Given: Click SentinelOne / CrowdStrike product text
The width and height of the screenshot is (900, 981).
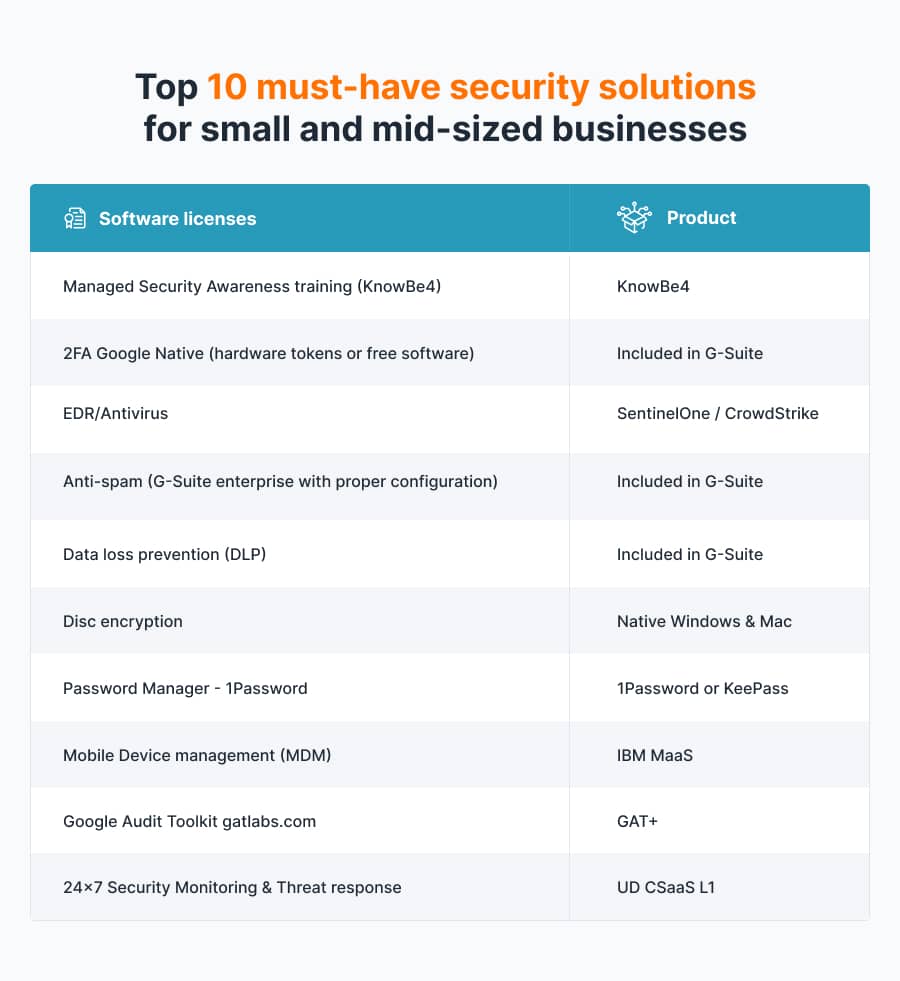Looking at the screenshot, I should click(x=717, y=413).
